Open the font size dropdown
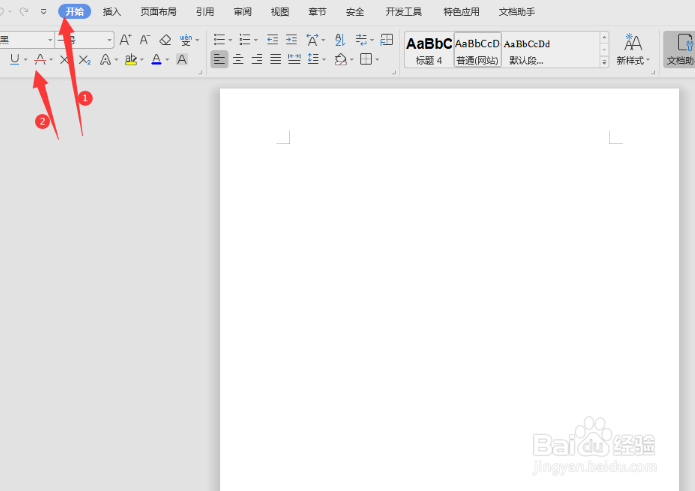Image resolution: width=695 pixels, height=491 pixels. click(109, 40)
